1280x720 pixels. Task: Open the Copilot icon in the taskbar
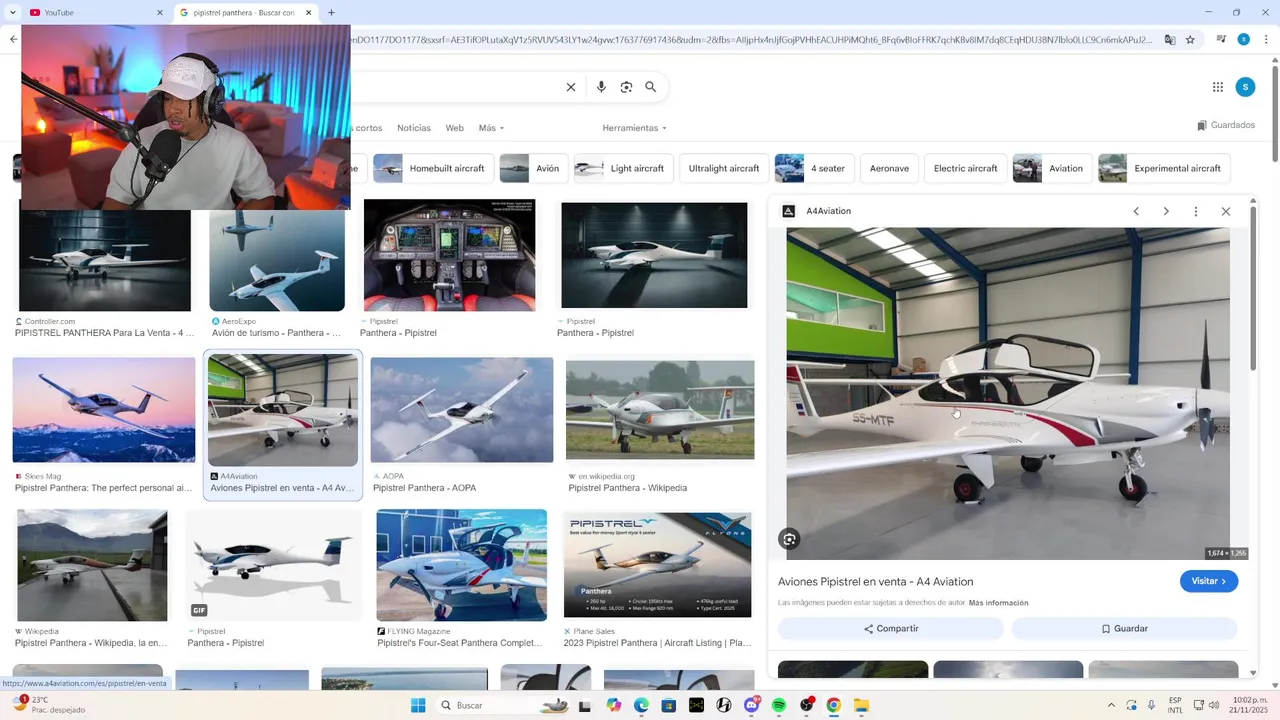coord(613,705)
